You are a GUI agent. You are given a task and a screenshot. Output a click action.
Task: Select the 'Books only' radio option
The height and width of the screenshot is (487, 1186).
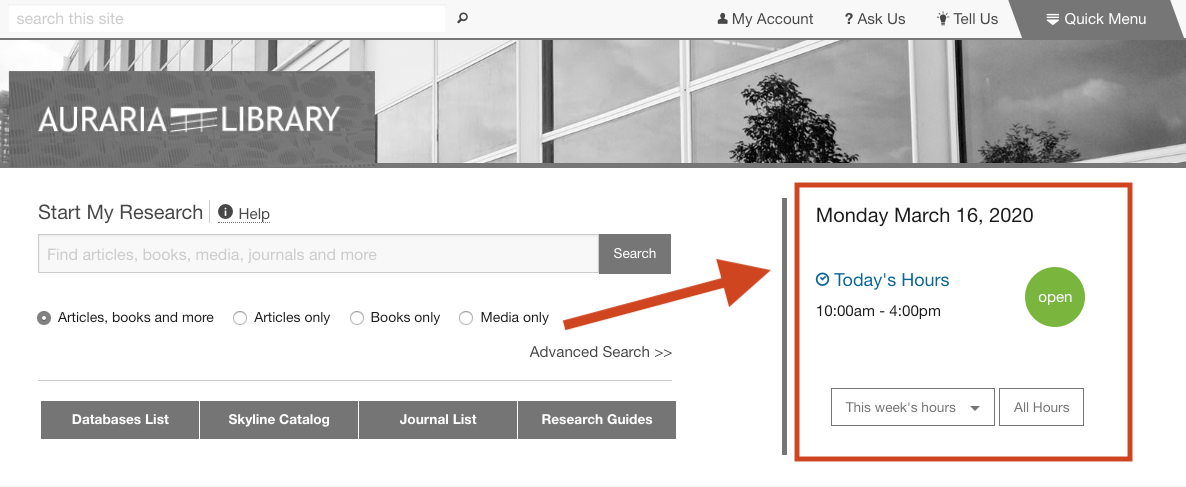357,318
